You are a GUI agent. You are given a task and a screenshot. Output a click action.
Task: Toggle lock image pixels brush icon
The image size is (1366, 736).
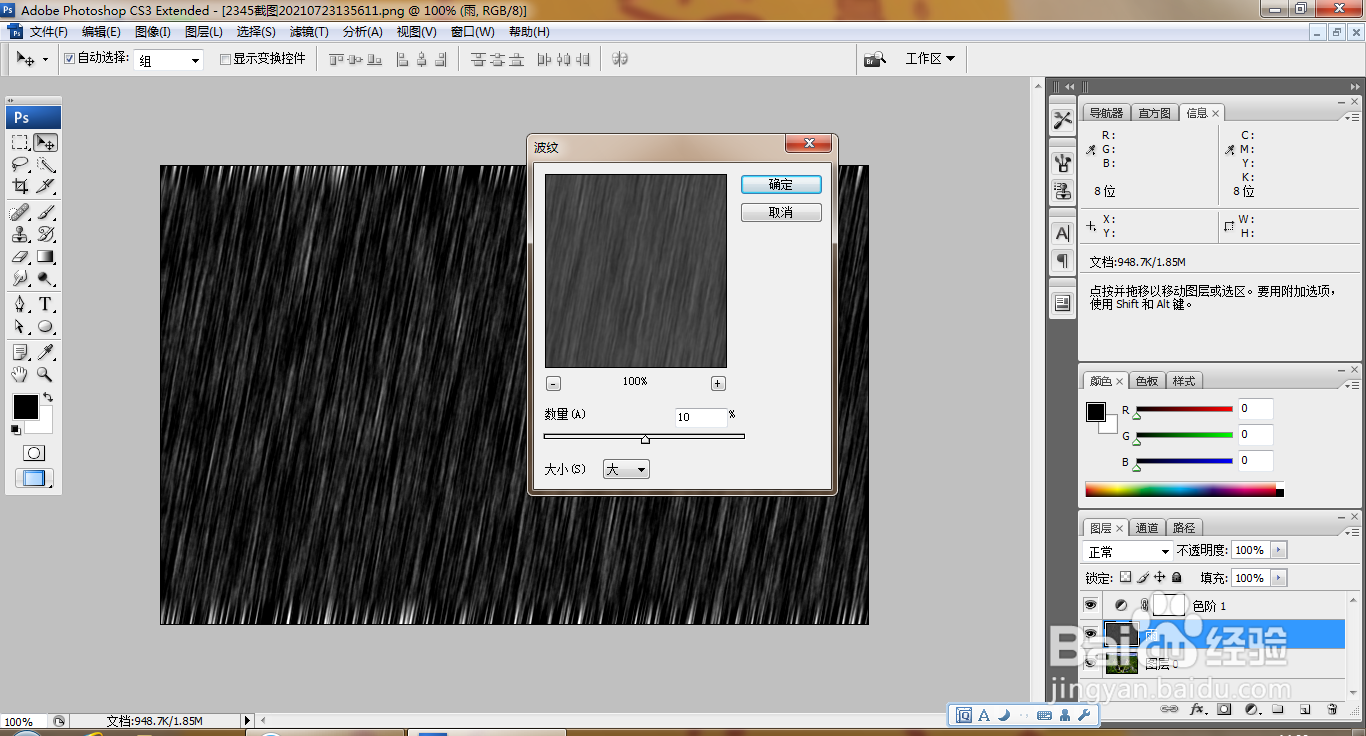click(1143, 578)
